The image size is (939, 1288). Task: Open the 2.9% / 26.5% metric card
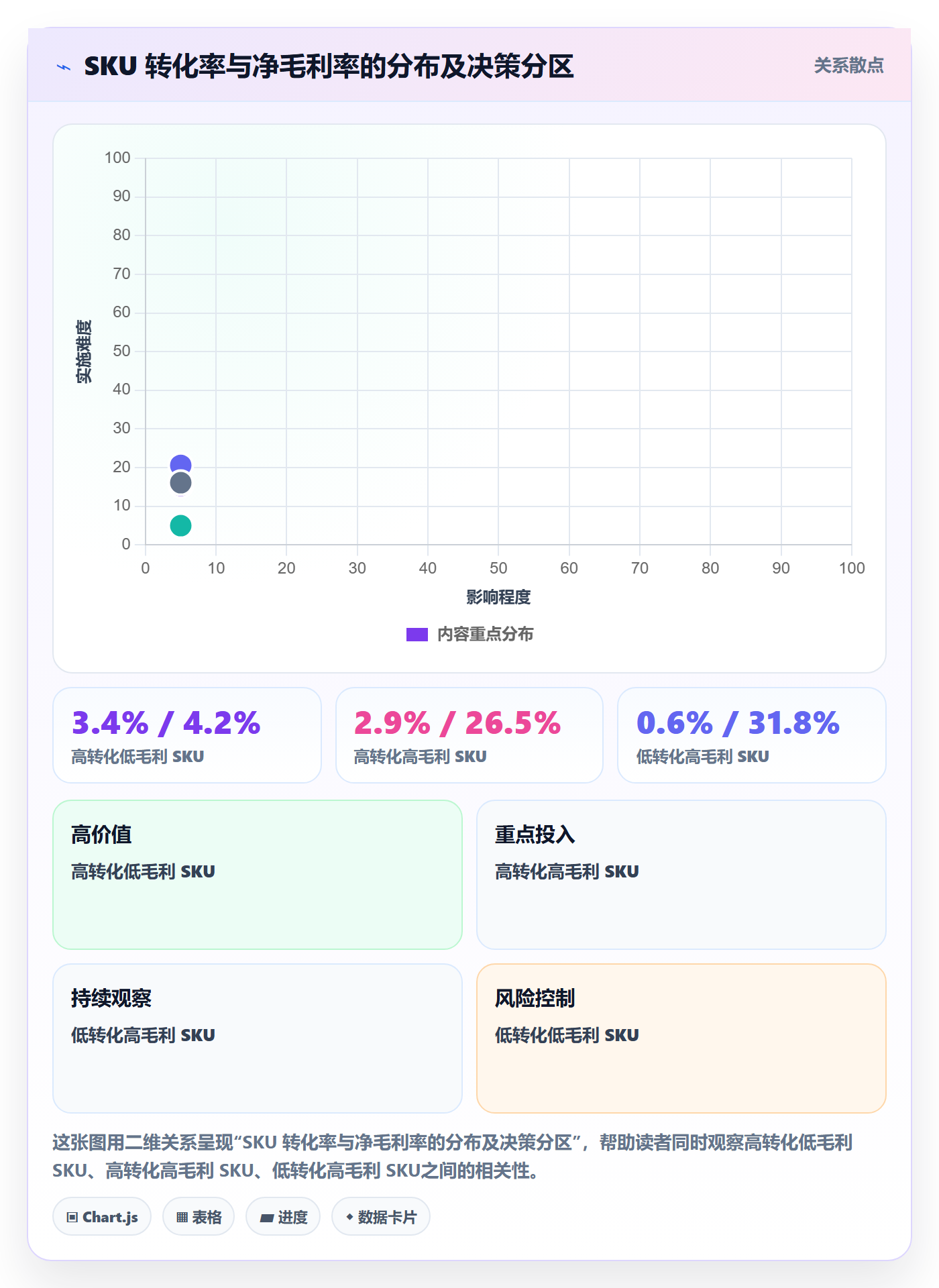tap(469, 735)
